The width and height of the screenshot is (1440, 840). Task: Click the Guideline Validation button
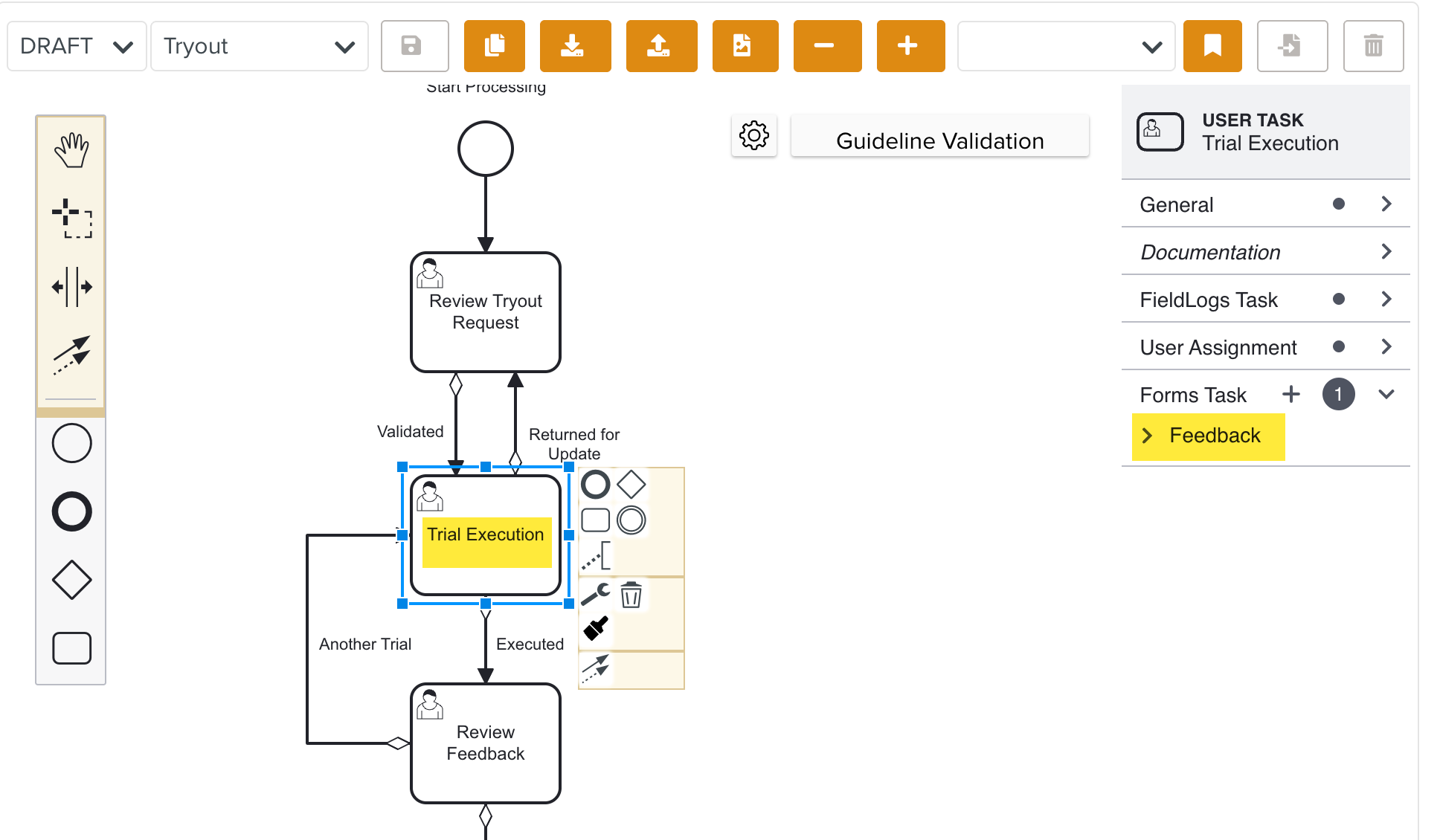[x=939, y=140]
